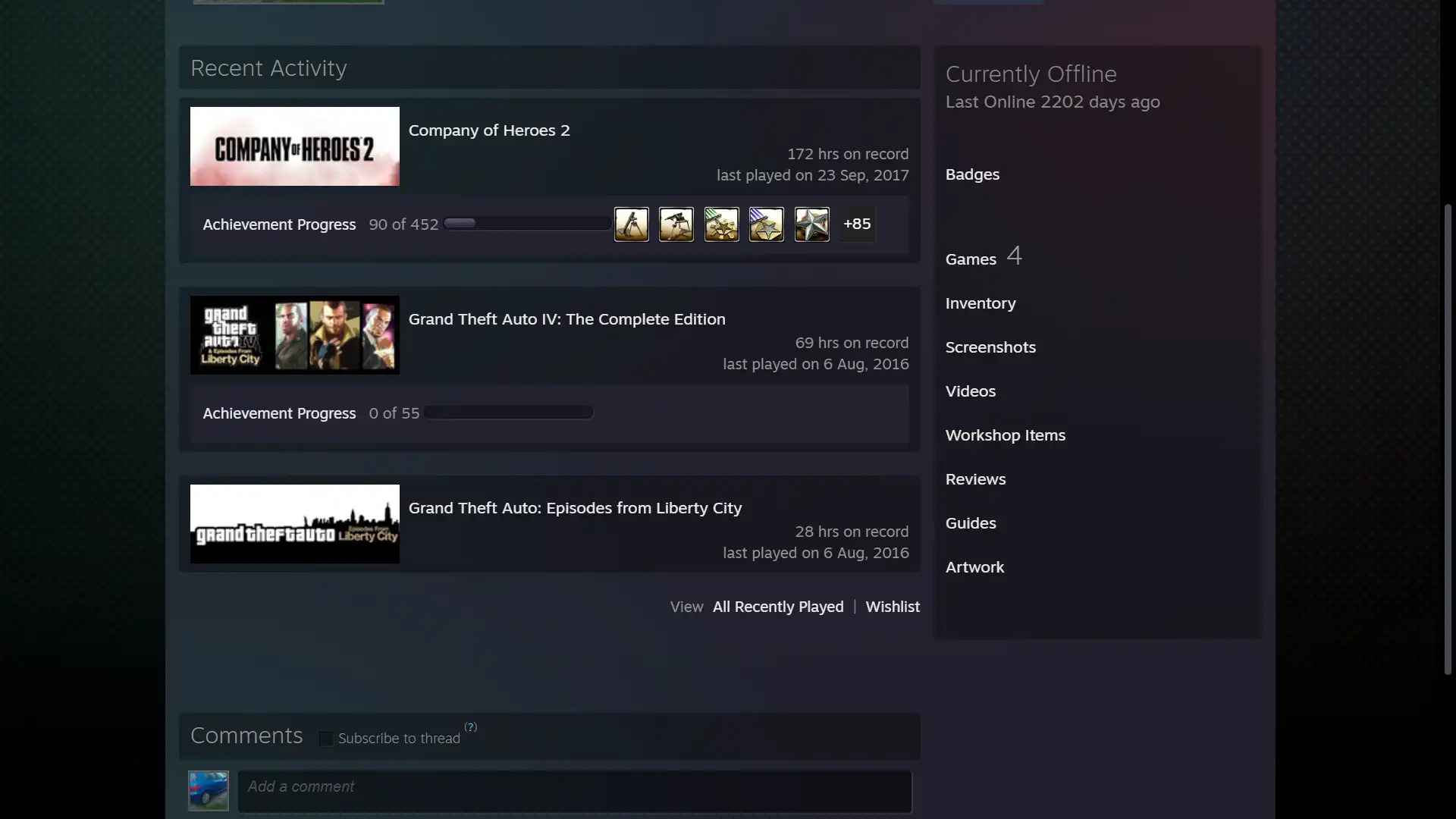Click the Company of Heroes 2 achievement progress bar
The image size is (1456, 819).
click(527, 224)
